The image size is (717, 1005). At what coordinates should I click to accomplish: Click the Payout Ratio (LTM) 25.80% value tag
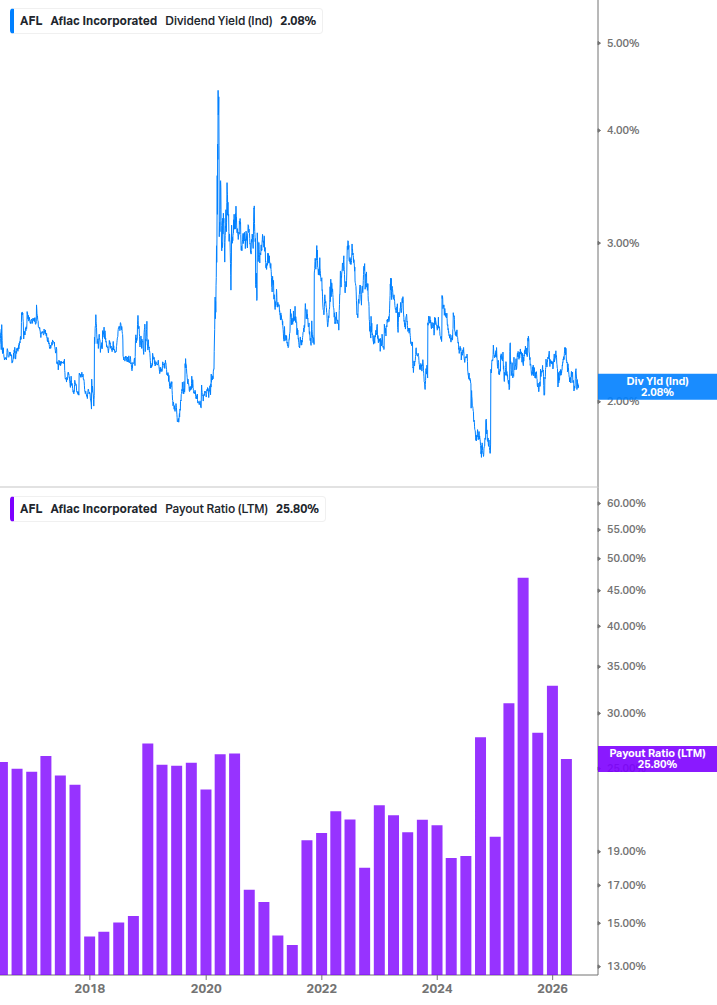pyautogui.click(x=657, y=759)
